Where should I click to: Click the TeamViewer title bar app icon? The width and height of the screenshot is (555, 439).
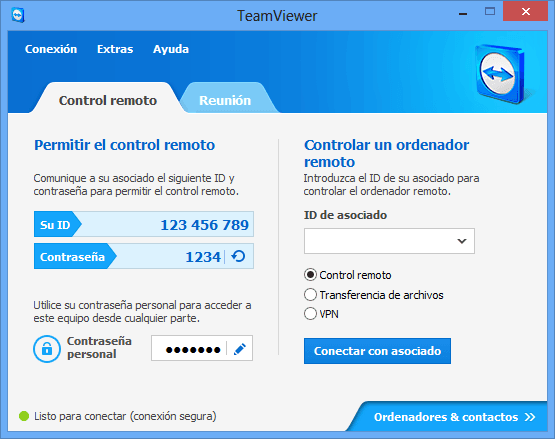tap(18, 15)
